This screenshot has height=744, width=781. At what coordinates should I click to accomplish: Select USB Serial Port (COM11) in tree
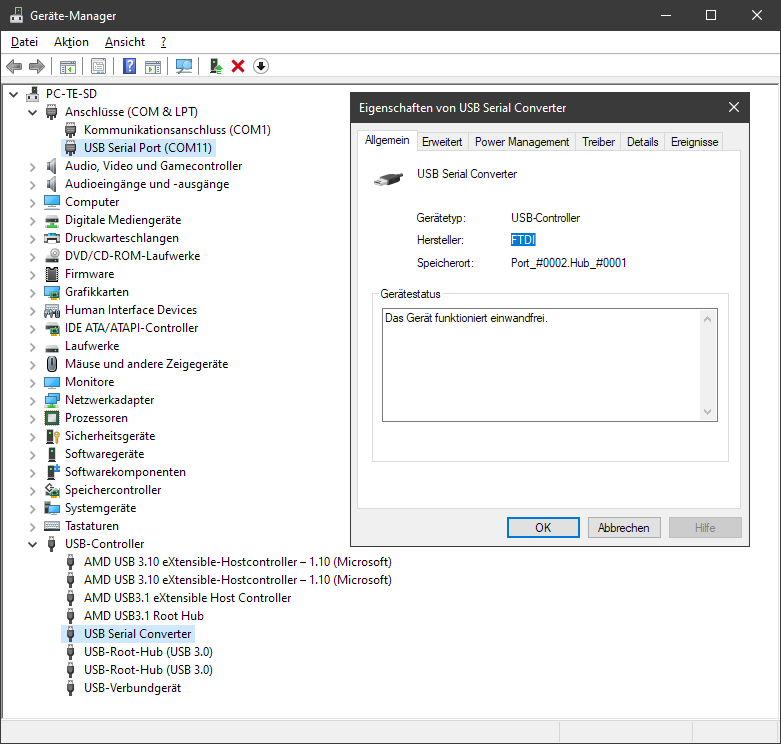tap(148, 148)
